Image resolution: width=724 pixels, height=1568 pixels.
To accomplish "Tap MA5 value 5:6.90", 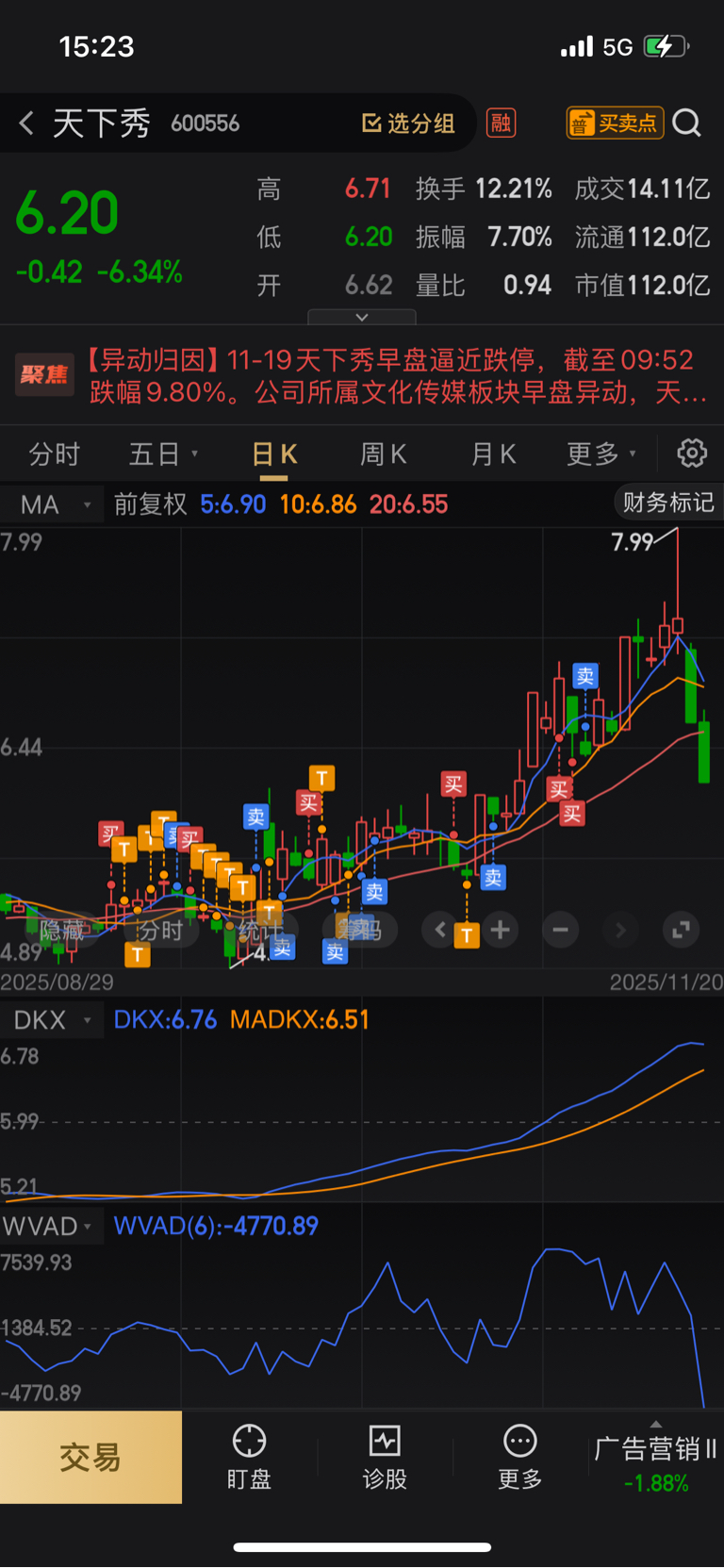I will [x=233, y=504].
